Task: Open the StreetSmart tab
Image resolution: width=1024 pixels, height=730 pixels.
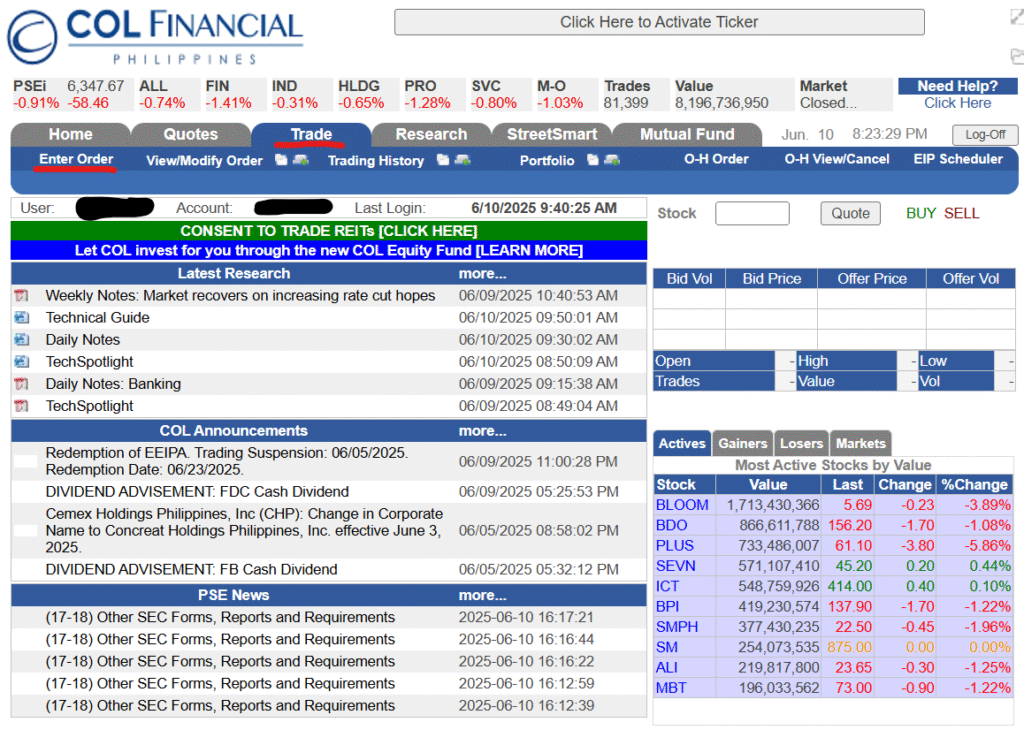Action: pyautogui.click(x=552, y=135)
